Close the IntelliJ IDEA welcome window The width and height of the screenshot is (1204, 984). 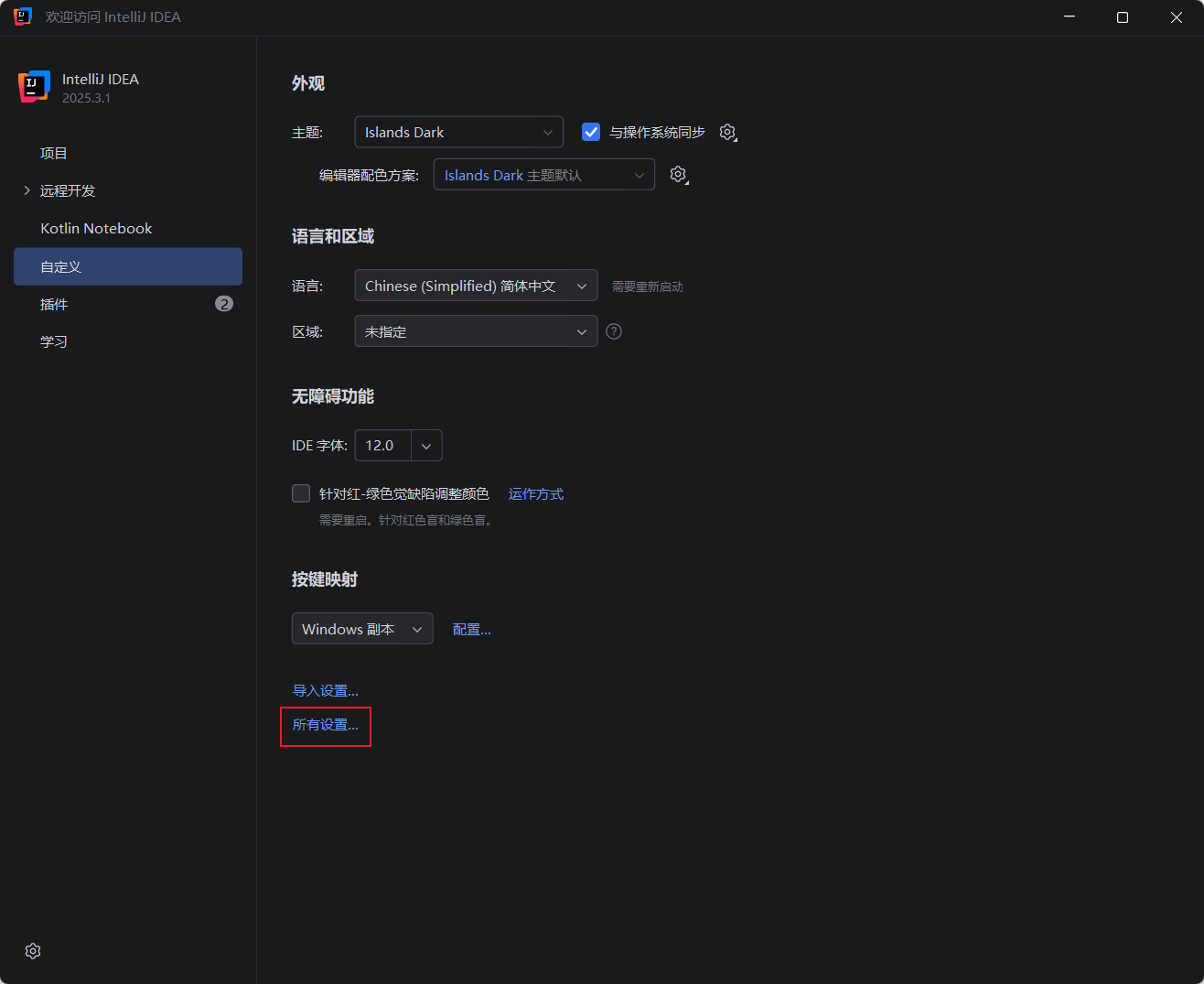1177,17
